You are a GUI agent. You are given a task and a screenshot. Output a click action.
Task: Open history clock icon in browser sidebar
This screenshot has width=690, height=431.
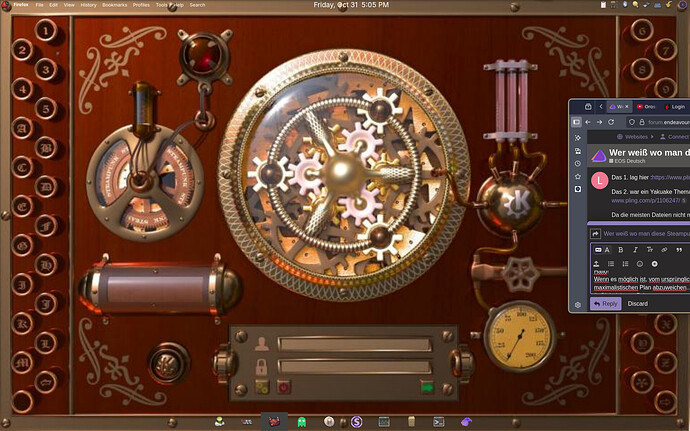[x=578, y=163]
